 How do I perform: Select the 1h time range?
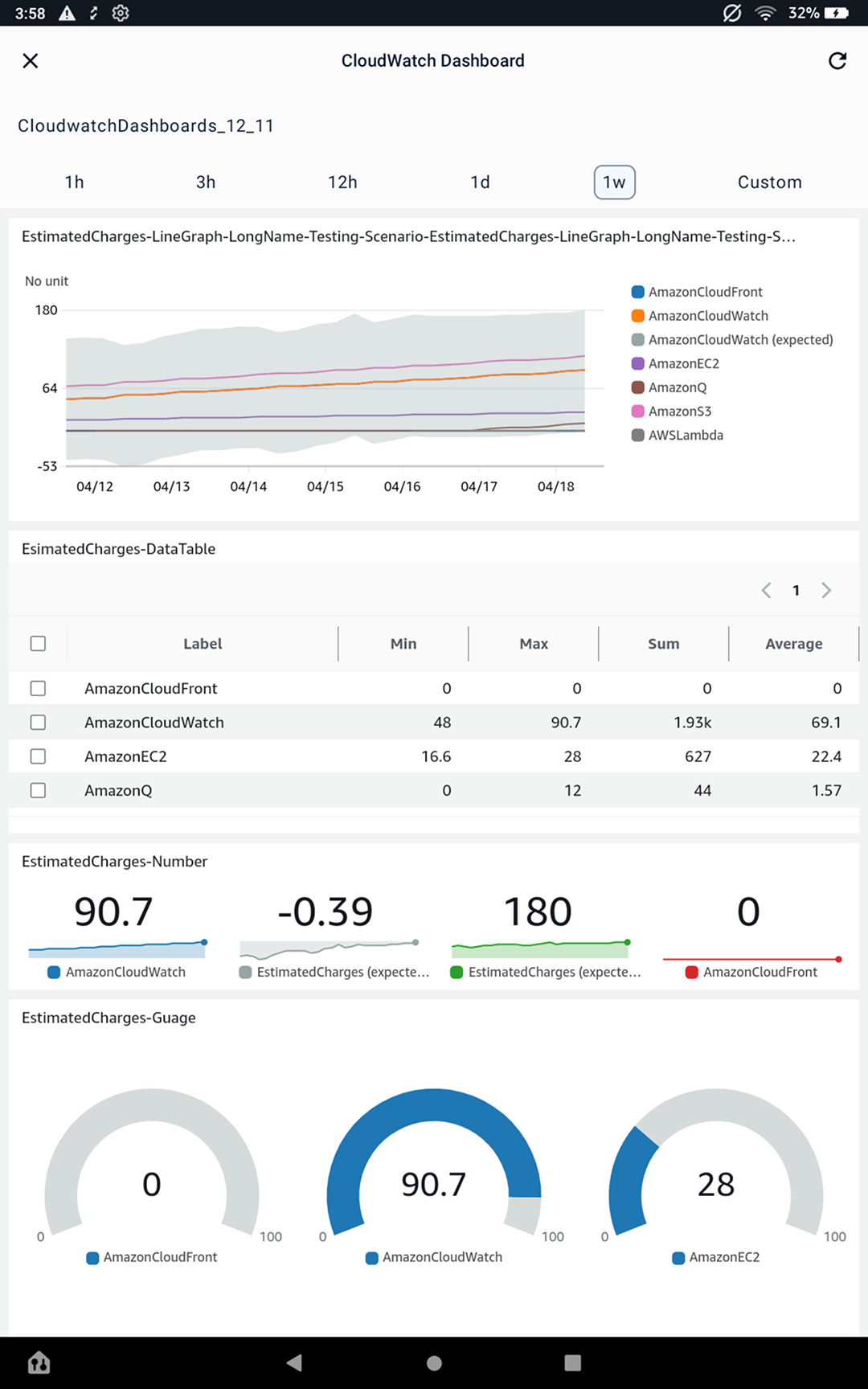coord(75,182)
